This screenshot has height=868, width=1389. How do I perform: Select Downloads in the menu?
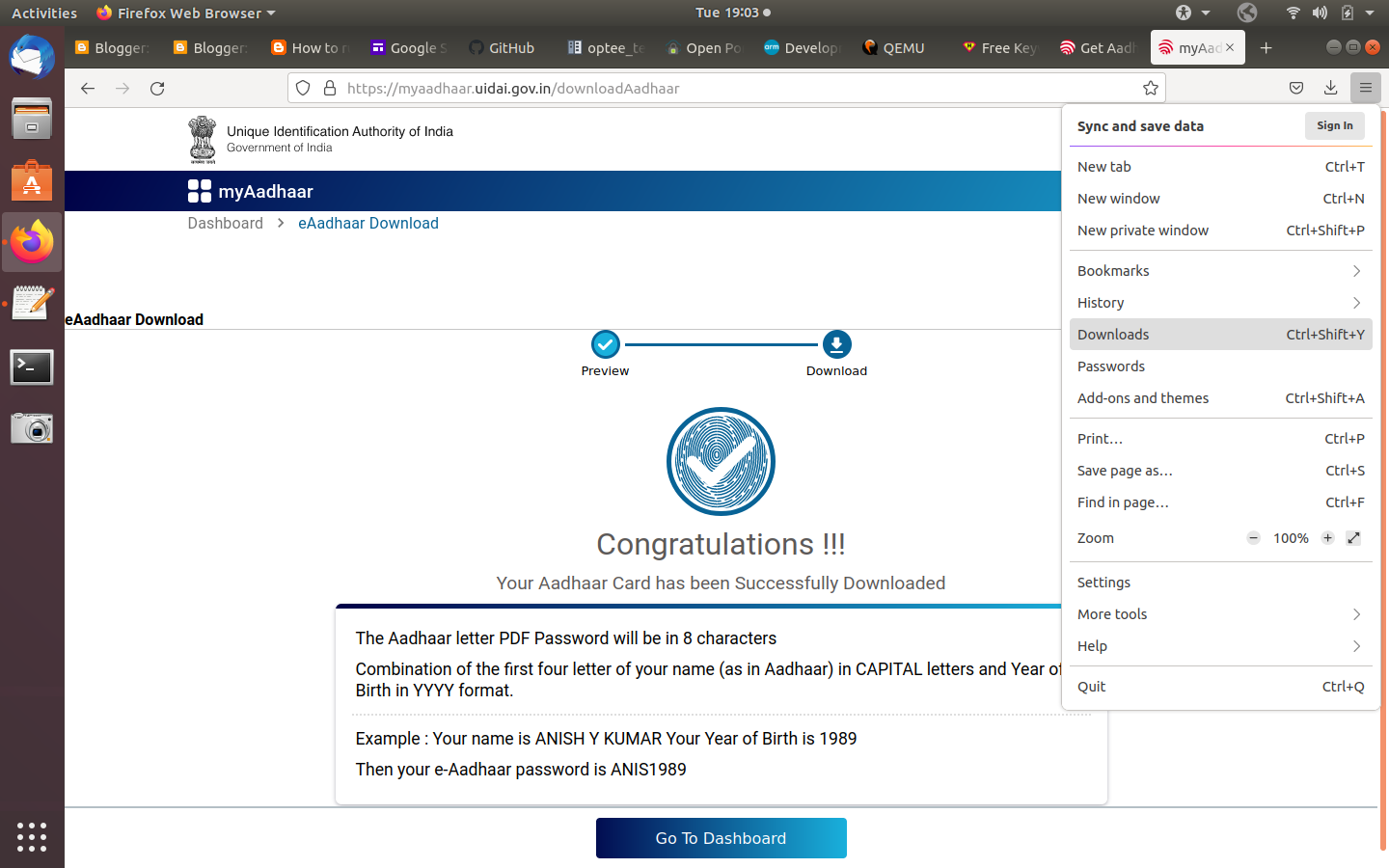pyautogui.click(x=1220, y=335)
